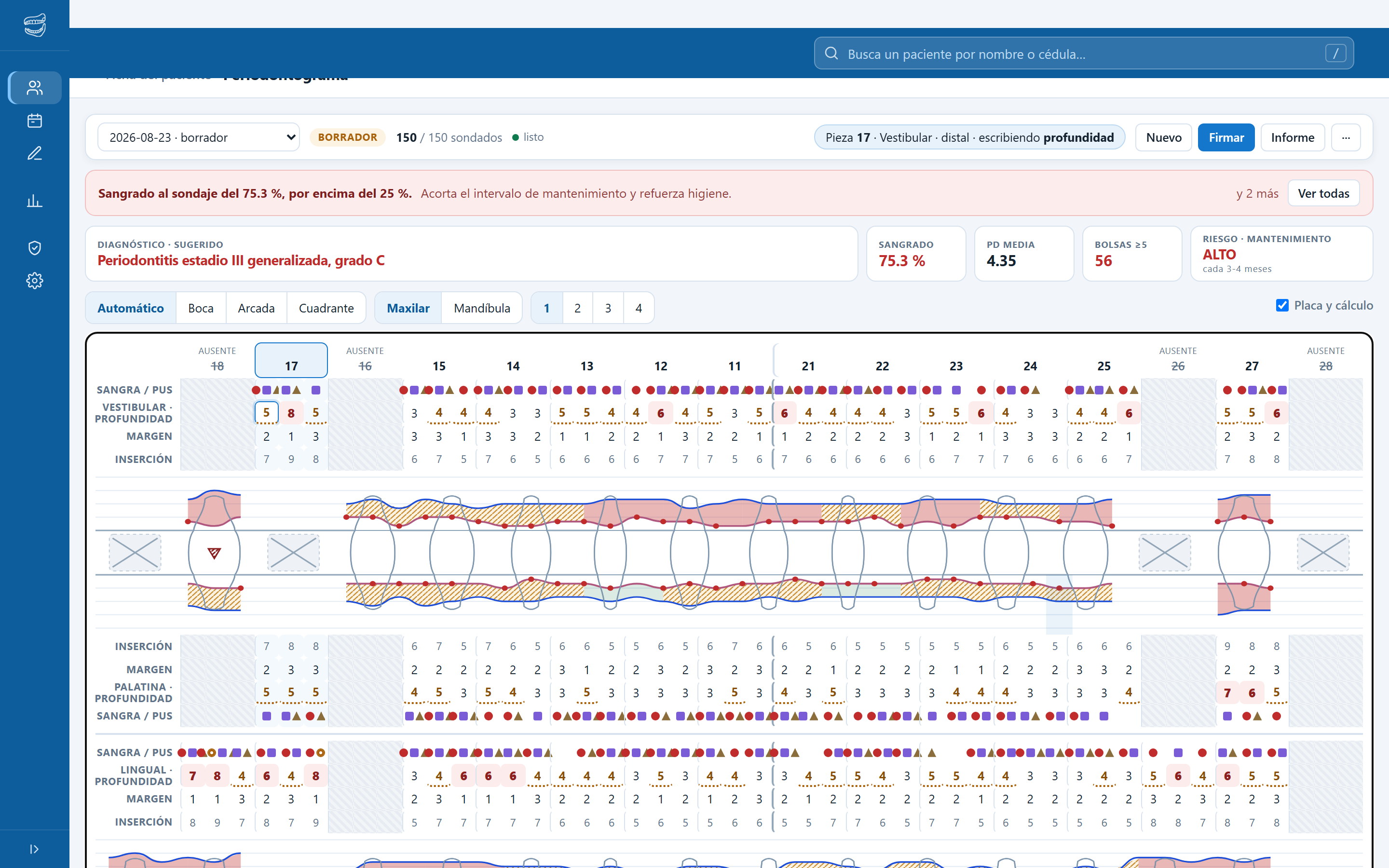The height and width of the screenshot is (868, 1389).
Task: Open the settings gear in sidebar
Action: click(x=35, y=281)
